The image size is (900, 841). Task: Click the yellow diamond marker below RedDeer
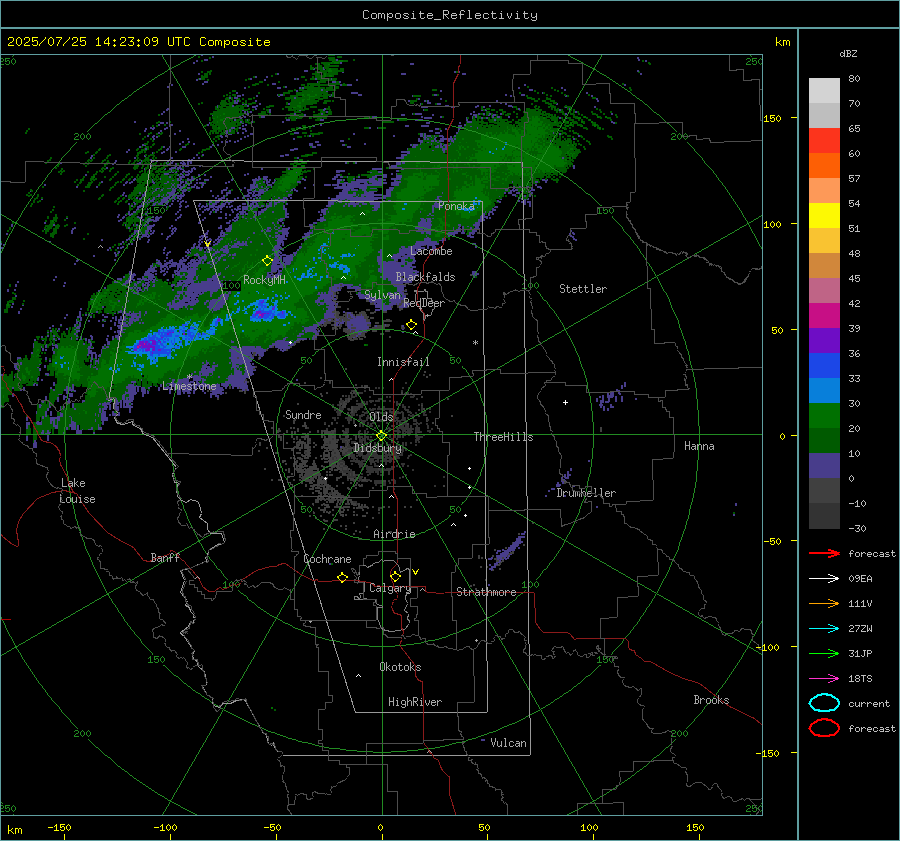[411, 325]
